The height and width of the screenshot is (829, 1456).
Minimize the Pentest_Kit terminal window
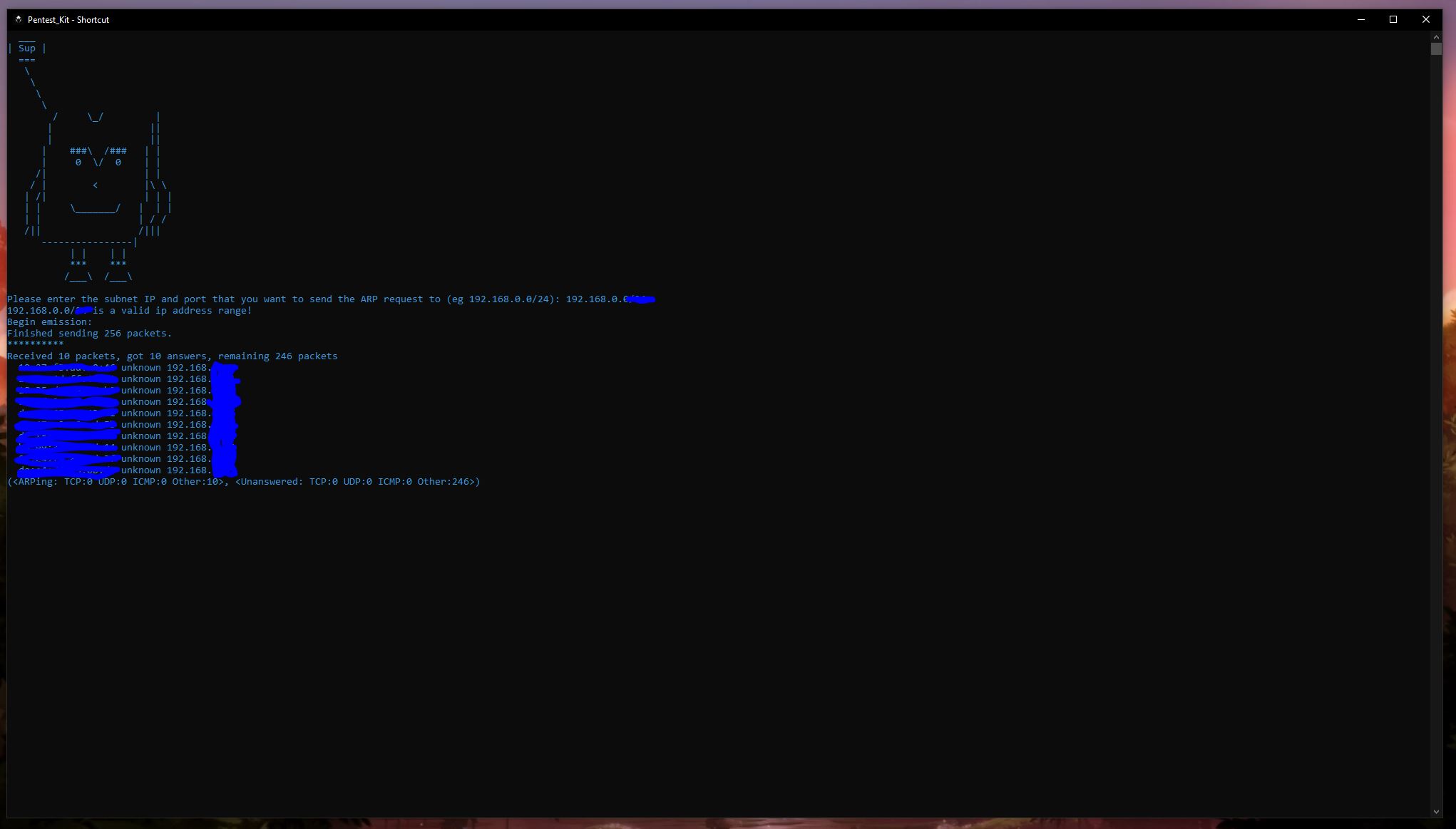(1360, 19)
